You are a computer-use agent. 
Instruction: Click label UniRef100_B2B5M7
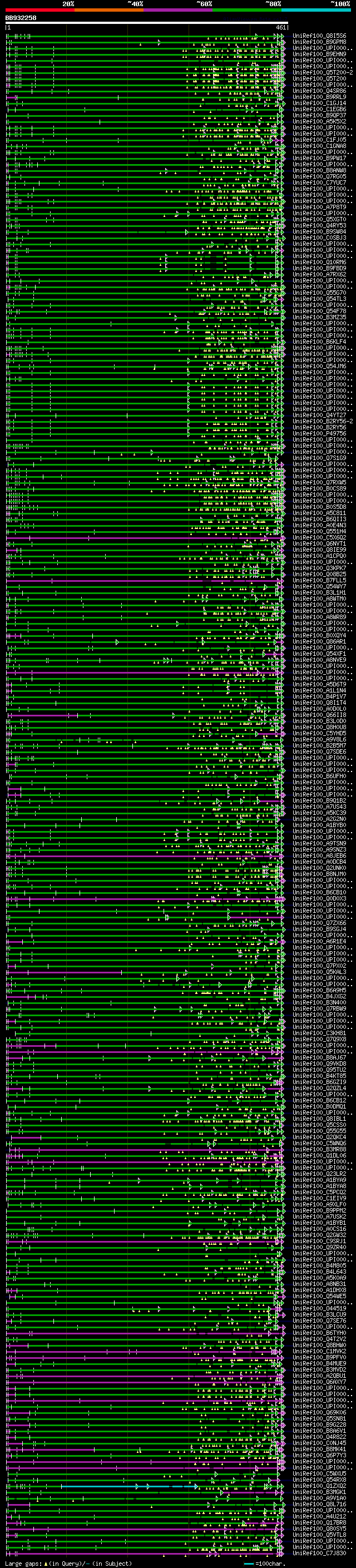click(x=319, y=745)
